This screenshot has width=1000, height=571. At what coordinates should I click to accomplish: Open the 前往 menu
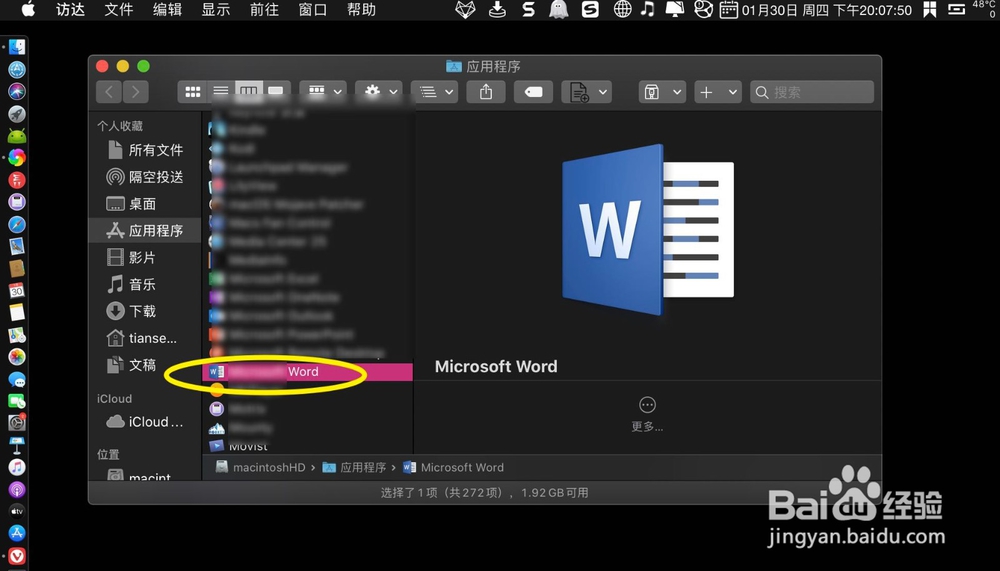tap(264, 10)
